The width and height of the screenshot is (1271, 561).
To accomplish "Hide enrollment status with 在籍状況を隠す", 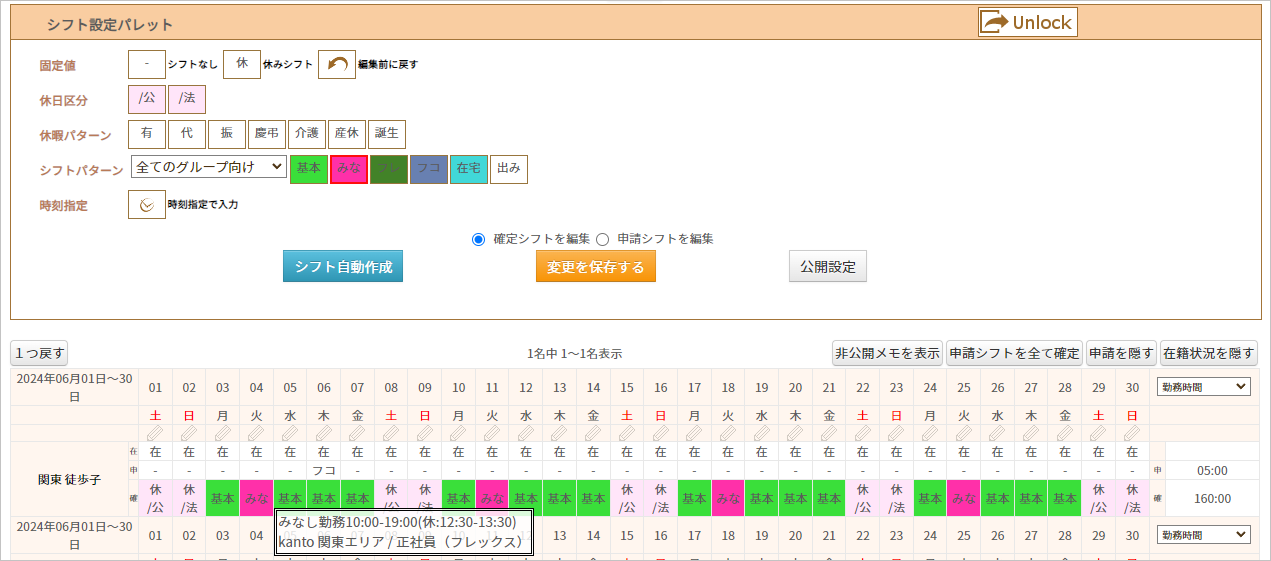I will coord(1208,353).
